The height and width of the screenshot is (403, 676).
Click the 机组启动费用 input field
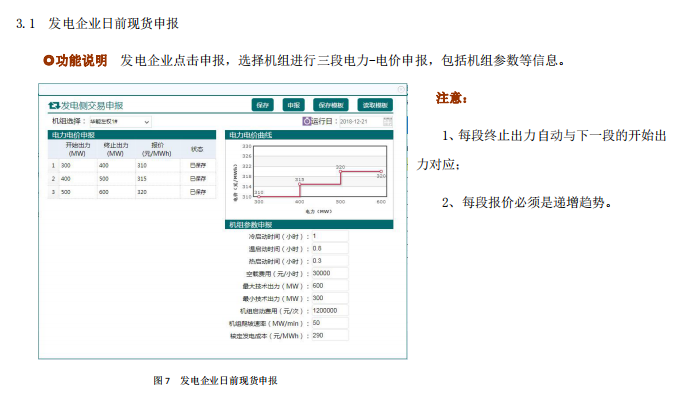pyautogui.click(x=328, y=311)
